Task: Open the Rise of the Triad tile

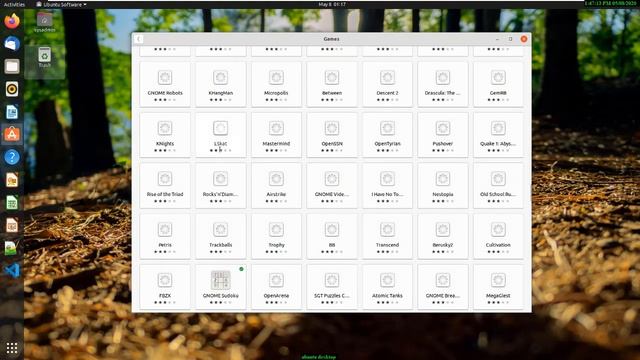Action: pyautogui.click(x=165, y=186)
